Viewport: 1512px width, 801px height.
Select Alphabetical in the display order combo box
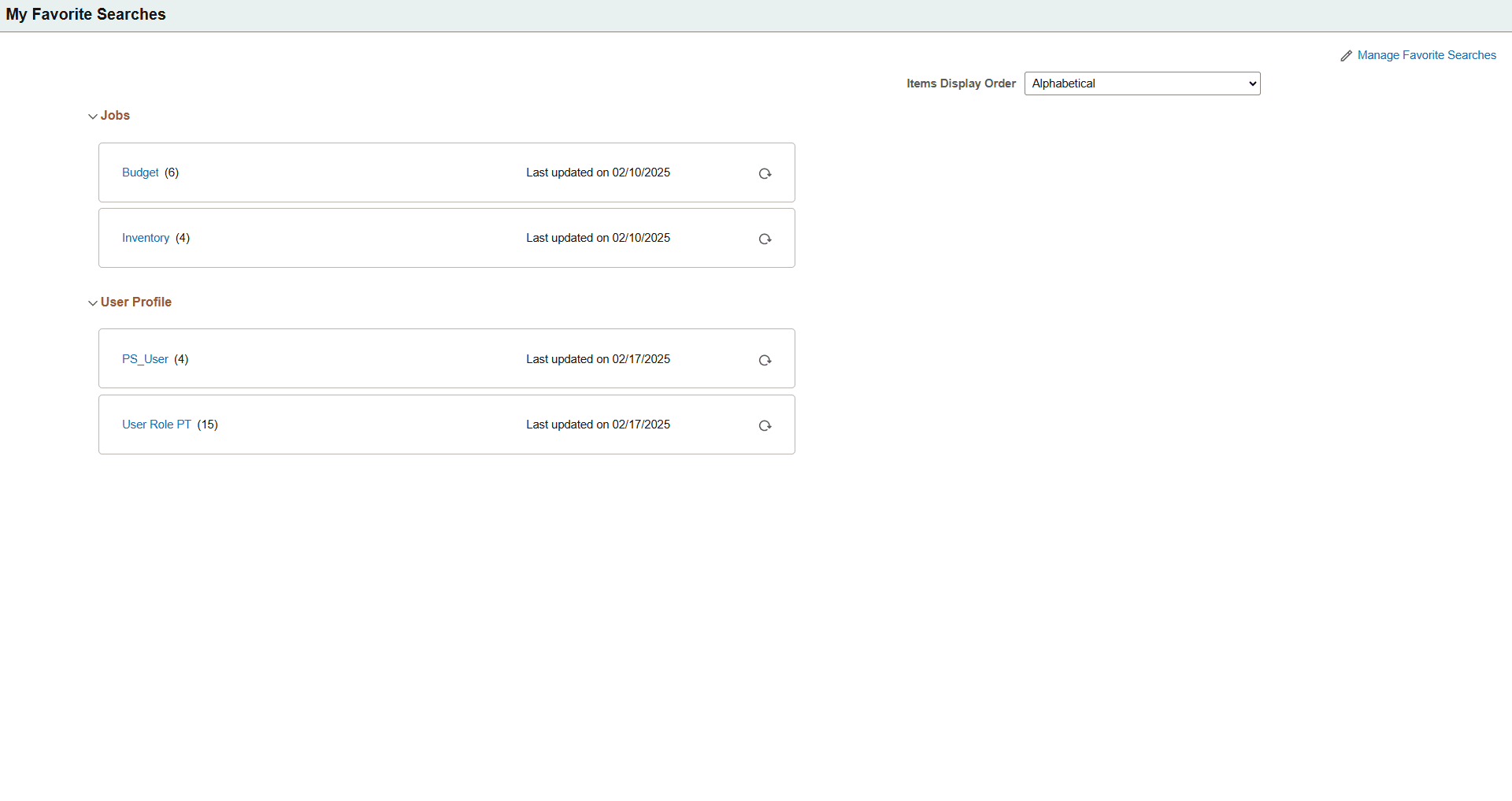tap(1141, 83)
